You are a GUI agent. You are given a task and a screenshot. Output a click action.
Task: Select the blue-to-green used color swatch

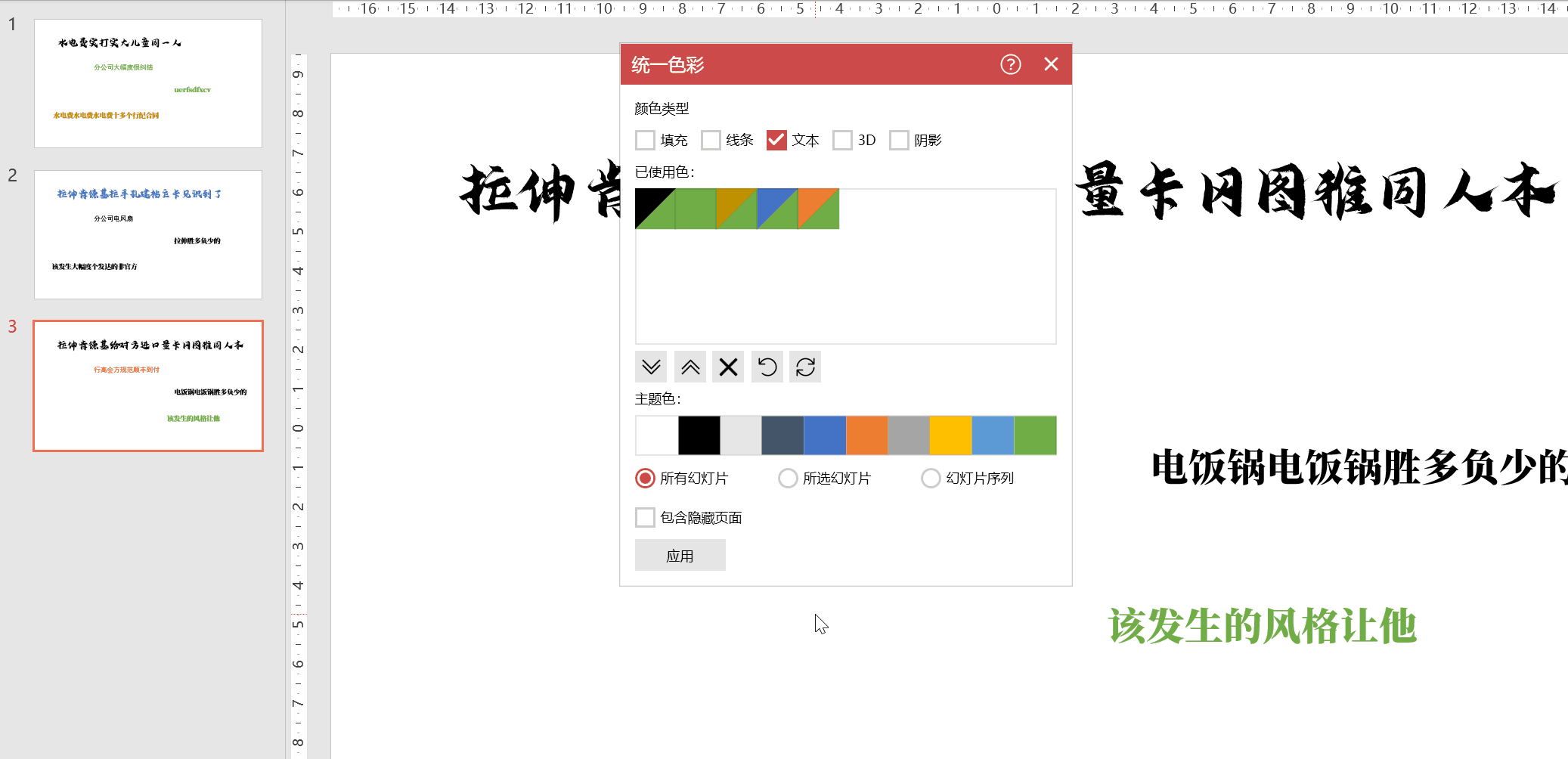(x=777, y=209)
